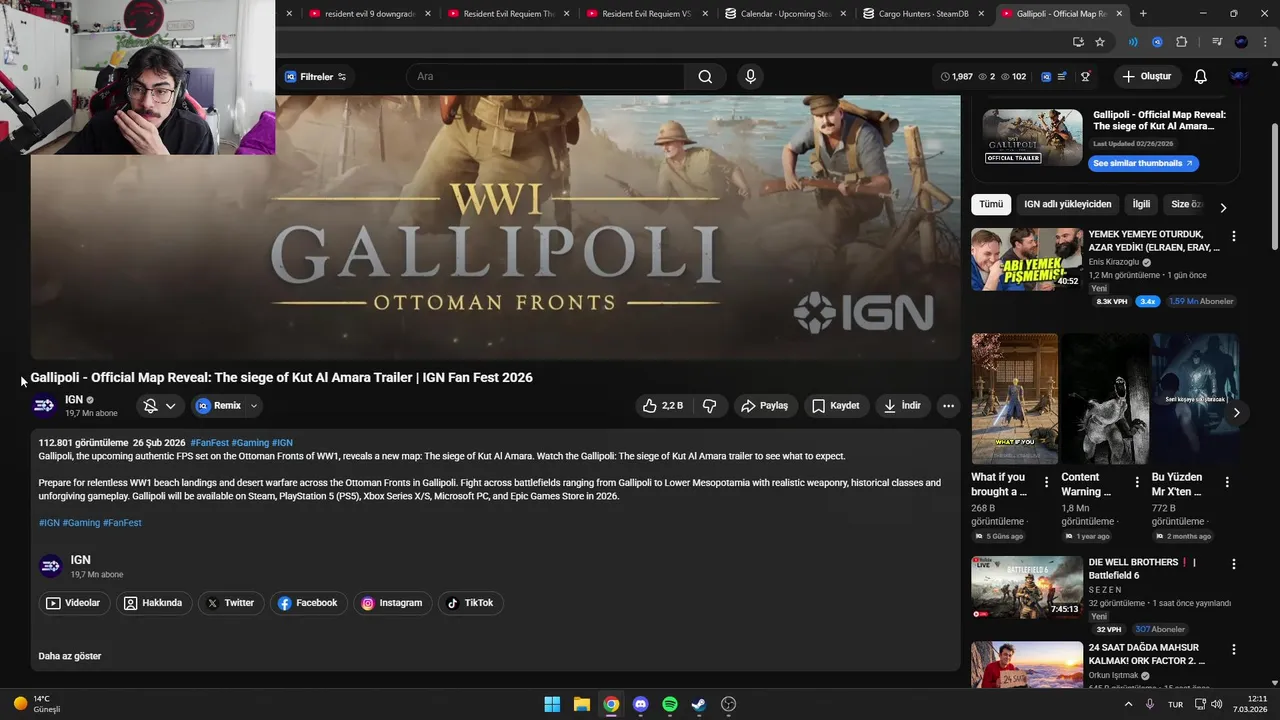Bookmark this page with the star icon
1280x720 pixels.
click(1100, 42)
